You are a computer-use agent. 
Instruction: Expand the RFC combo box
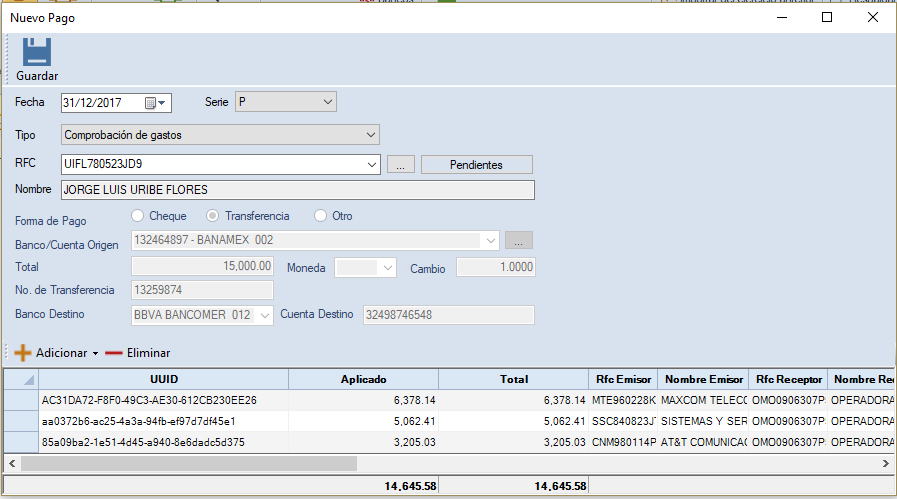[372, 165]
